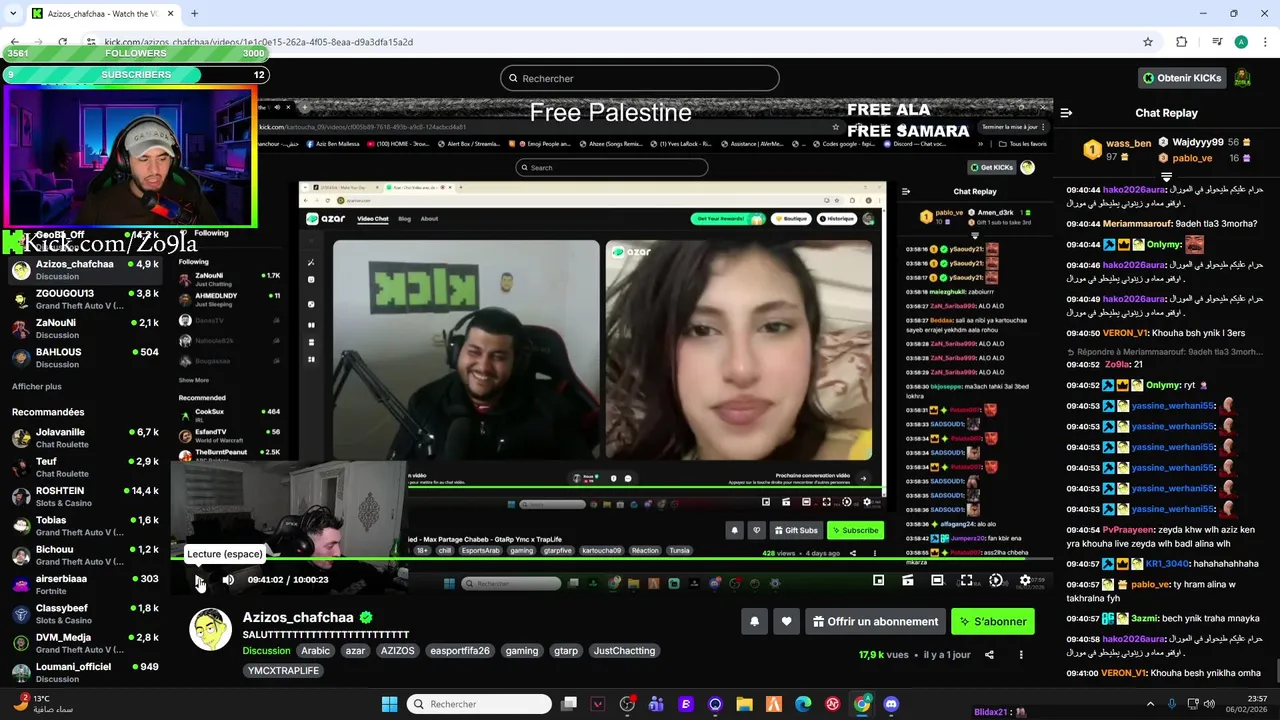
Task: Open the playback speed menu
Action: click(x=996, y=580)
